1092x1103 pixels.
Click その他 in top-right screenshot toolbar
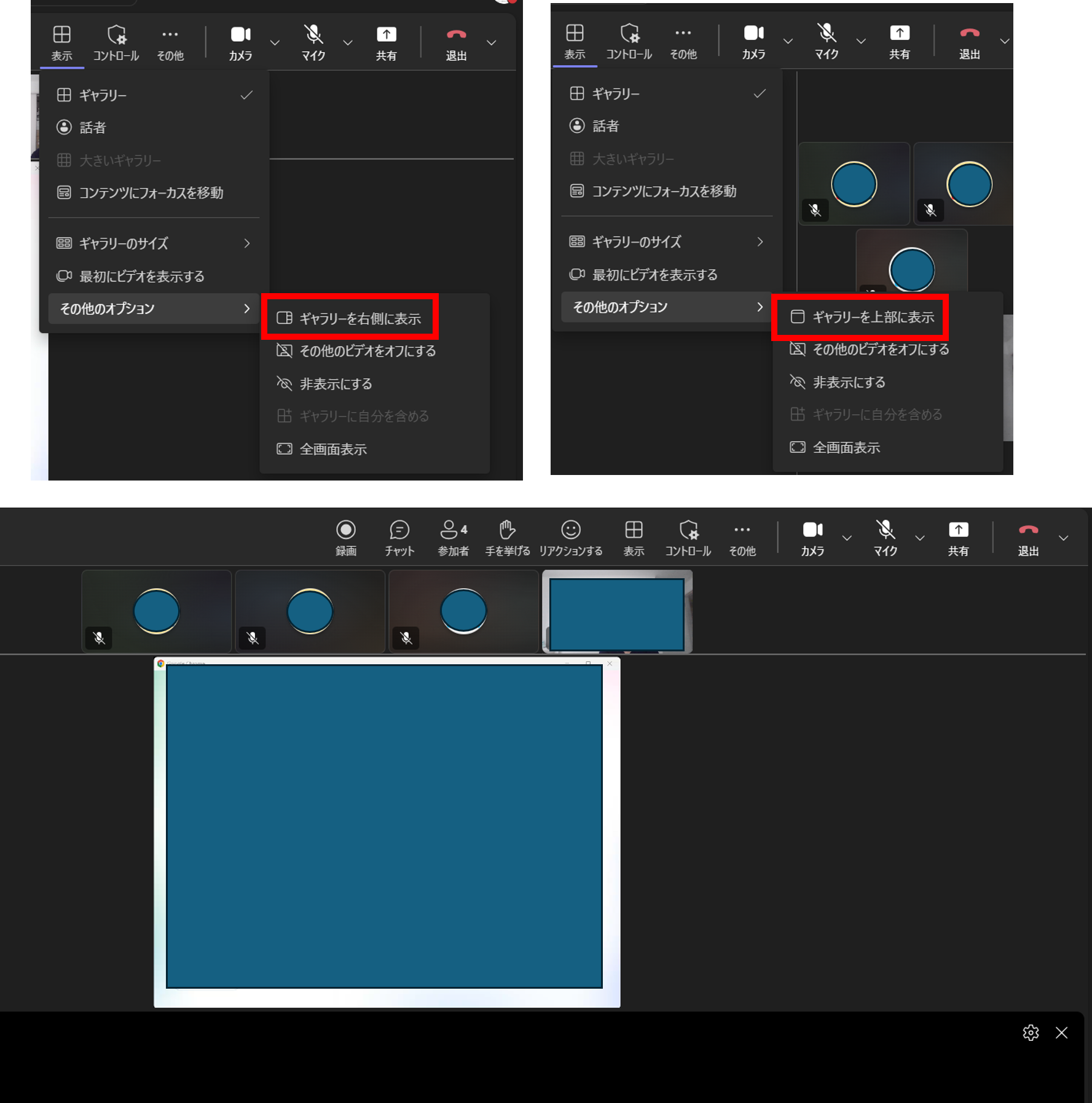pos(683,41)
